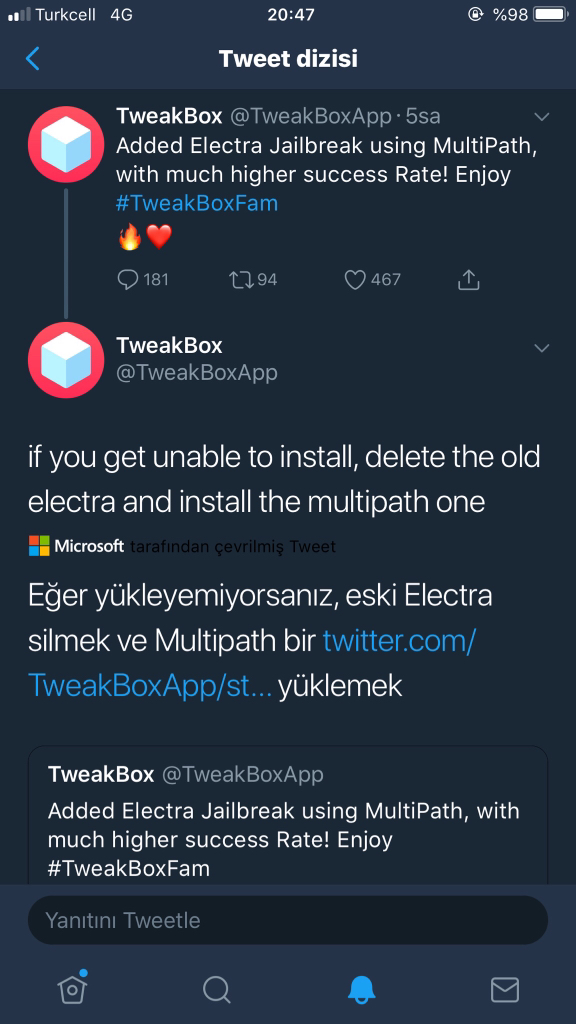Image resolution: width=576 pixels, height=1024 pixels.
Task: Open direct messages via the envelope icon
Action: pyautogui.click(x=505, y=991)
